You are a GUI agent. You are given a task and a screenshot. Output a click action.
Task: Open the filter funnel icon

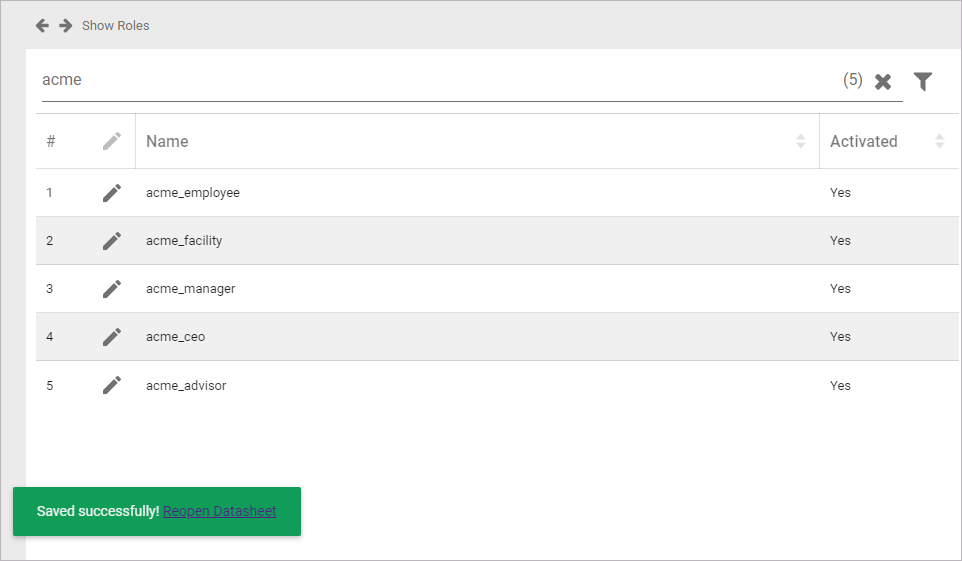click(923, 82)
